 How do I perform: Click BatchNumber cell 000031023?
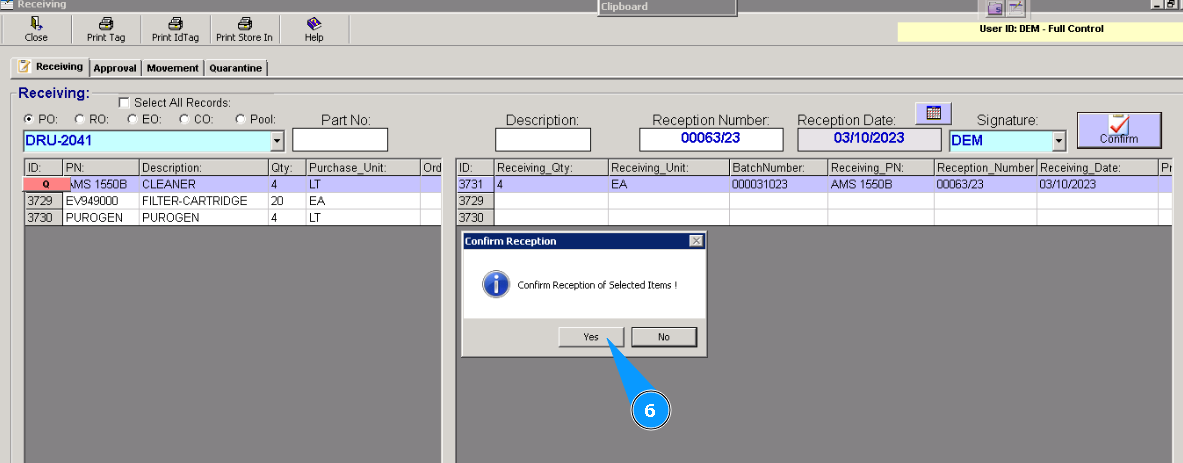[x=778, y=184]
